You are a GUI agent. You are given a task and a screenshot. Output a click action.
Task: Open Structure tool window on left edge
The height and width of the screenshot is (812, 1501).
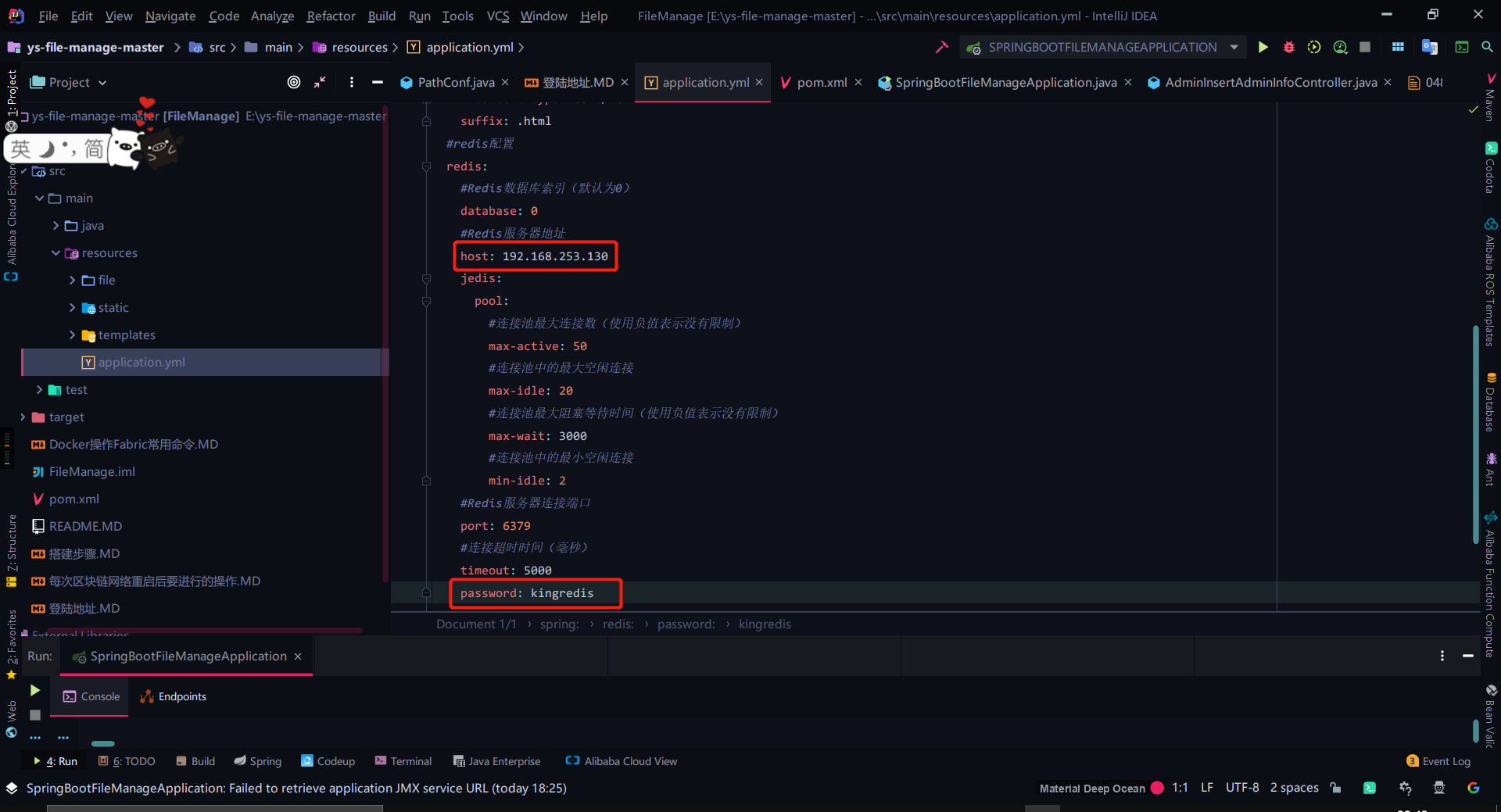11,551
